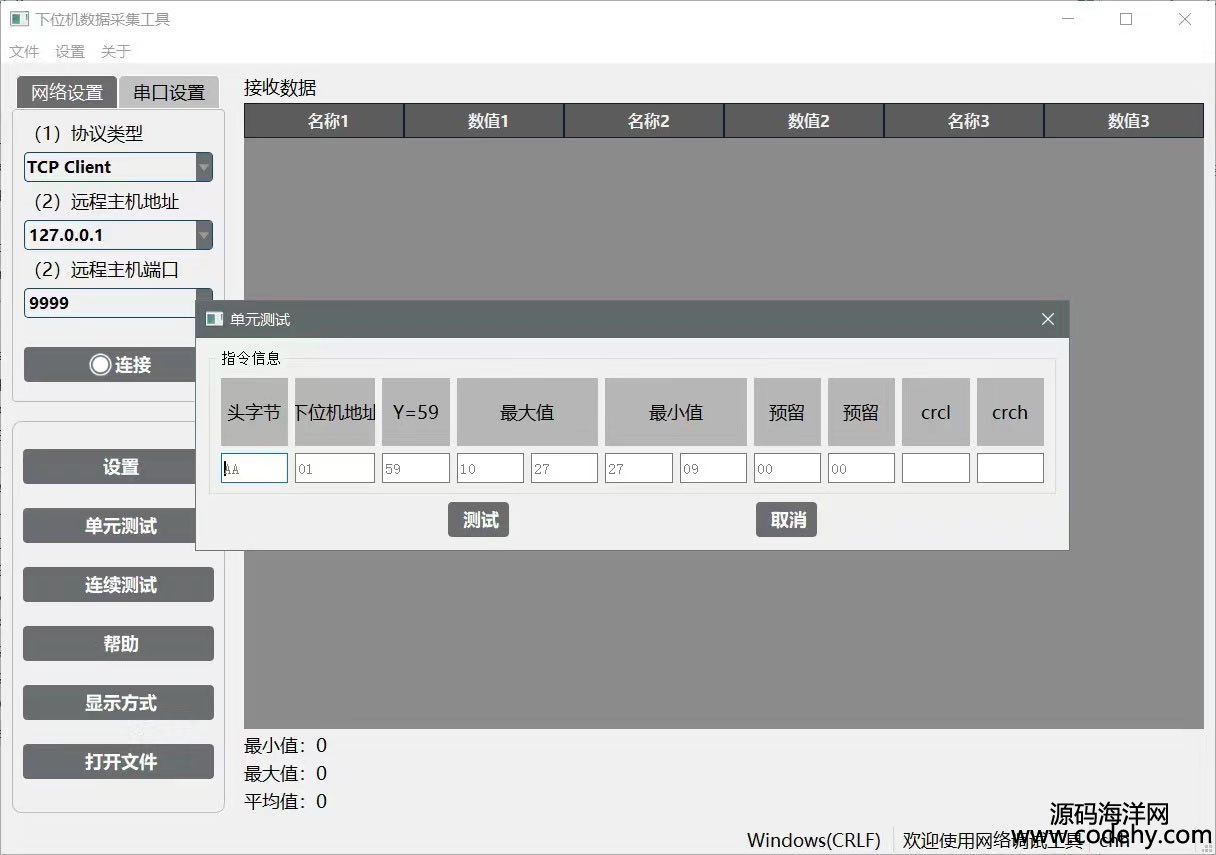This screenshot has height=855, width=1216.
Task: Close the 单元测试 dialog
Action: (1048, 319)
